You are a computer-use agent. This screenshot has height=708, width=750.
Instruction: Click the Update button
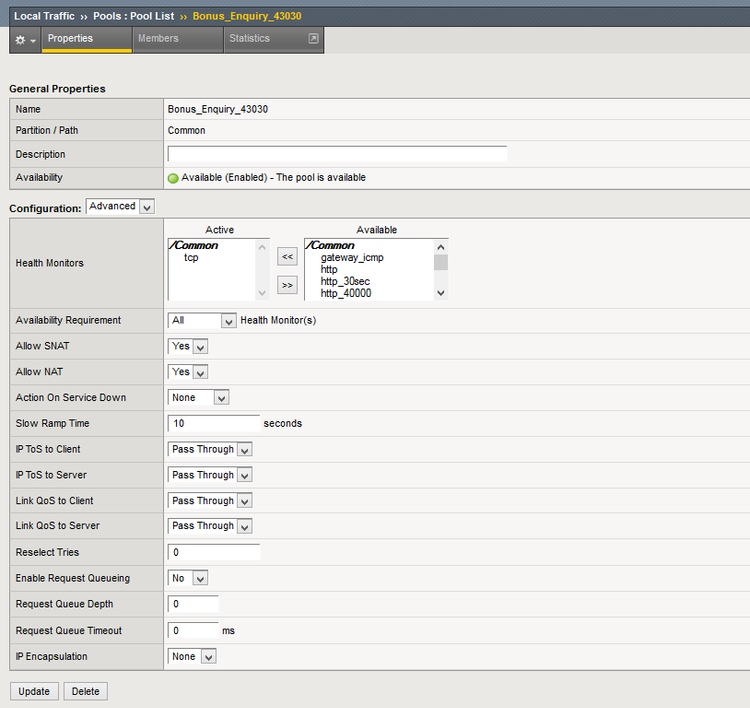(x=34, y=691)
